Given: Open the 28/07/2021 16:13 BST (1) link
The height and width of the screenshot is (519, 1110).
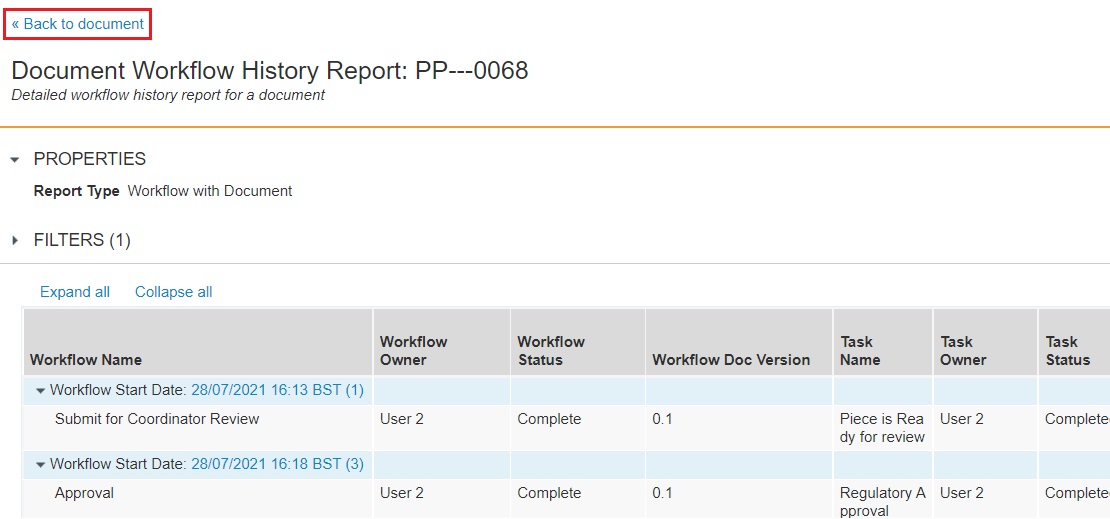Looking at the screenshot, I should pos(277,390).
